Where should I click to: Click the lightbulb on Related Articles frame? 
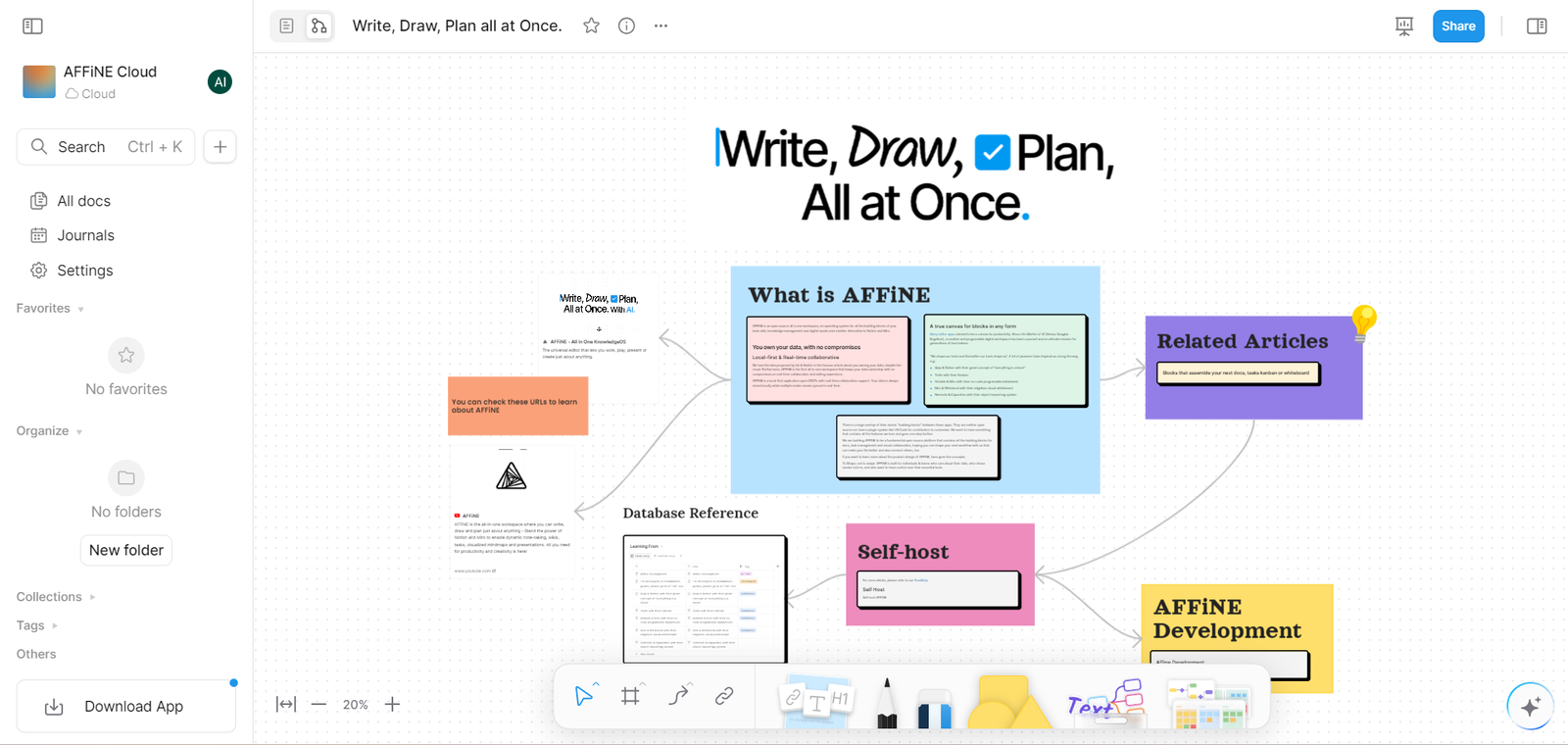[x=1363, y=323]
